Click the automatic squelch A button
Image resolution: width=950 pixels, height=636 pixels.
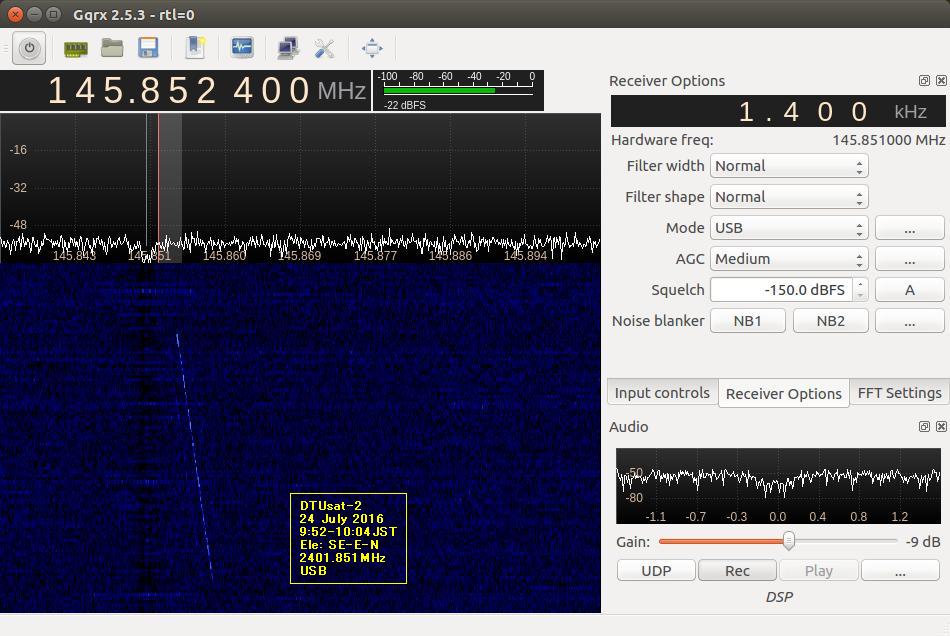click(909, 290)
